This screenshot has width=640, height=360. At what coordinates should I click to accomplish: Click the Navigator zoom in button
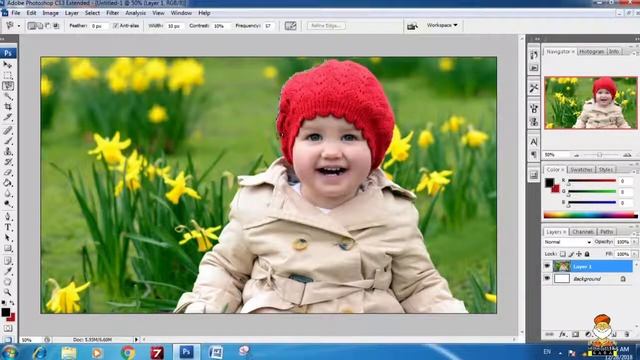point(627,155)
